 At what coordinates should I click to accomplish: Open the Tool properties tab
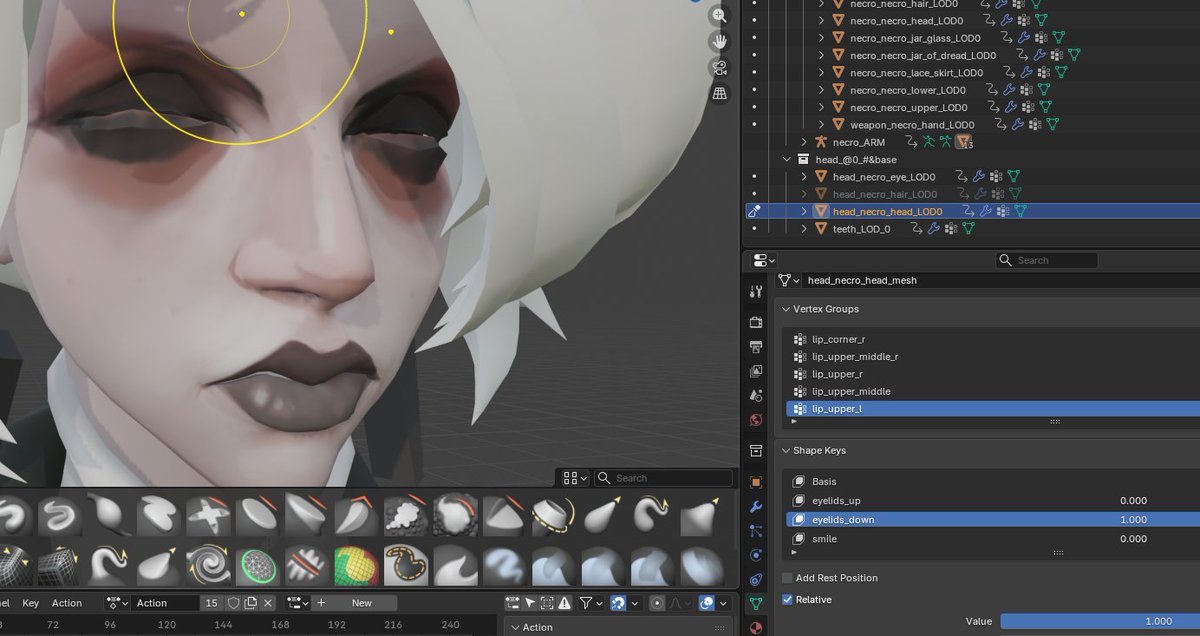756,292
